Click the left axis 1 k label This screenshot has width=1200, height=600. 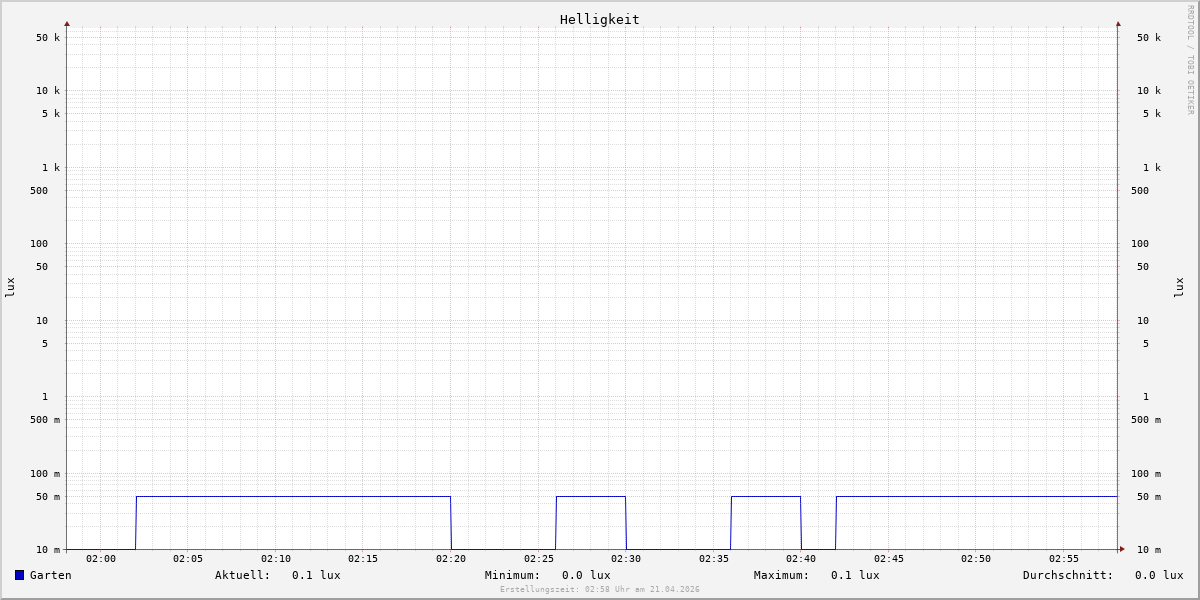(x=51, y=168)
